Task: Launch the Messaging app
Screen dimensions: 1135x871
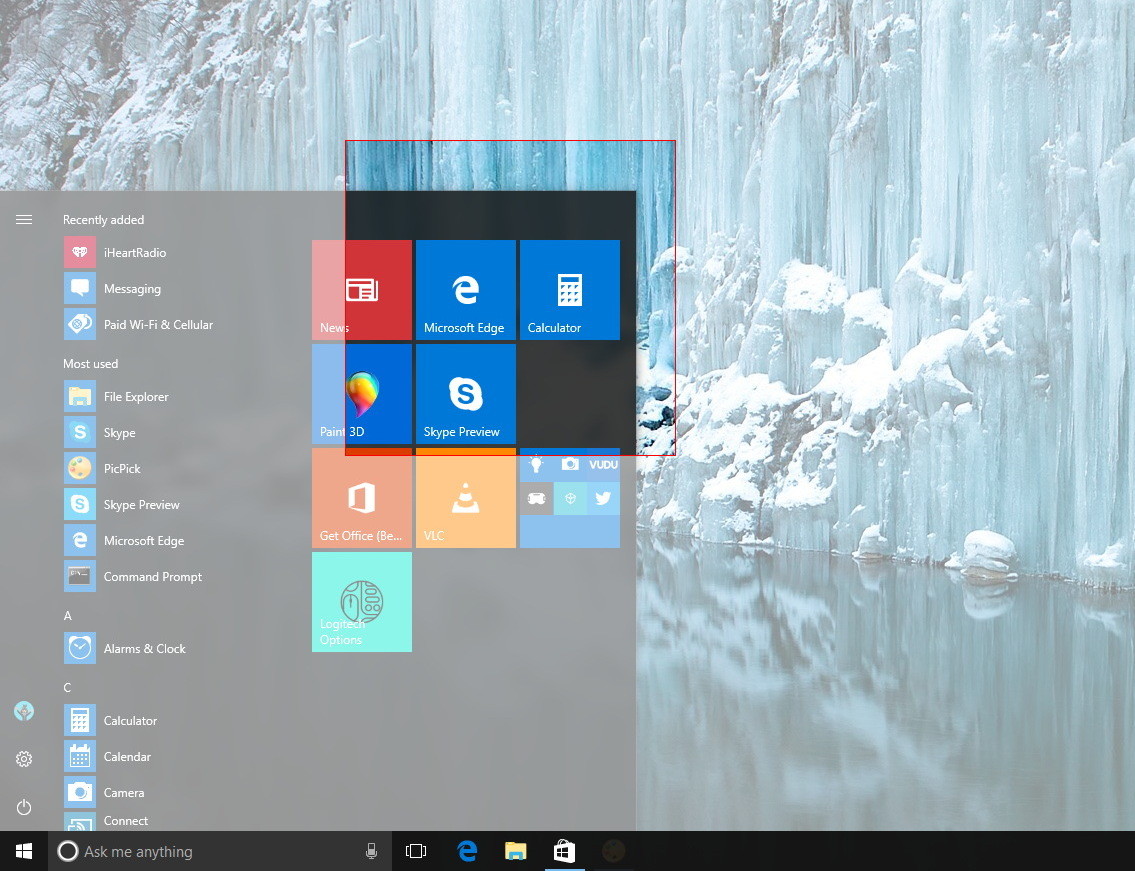Action: 131,288
